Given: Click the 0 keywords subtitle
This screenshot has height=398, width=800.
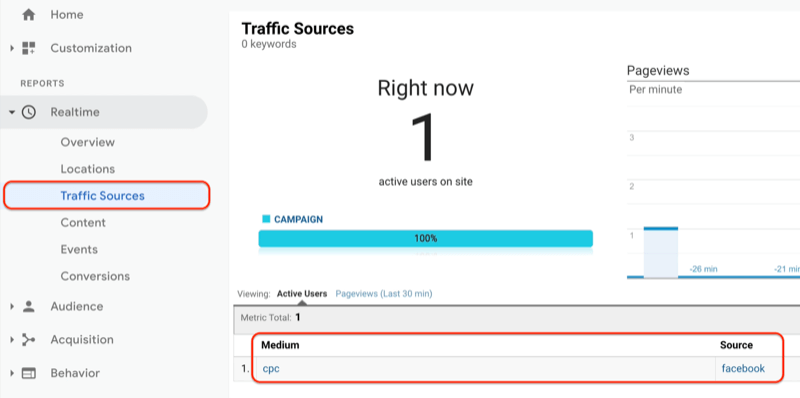Looking at the screenshot, I should pyautogui.click(x=269, y=44).
